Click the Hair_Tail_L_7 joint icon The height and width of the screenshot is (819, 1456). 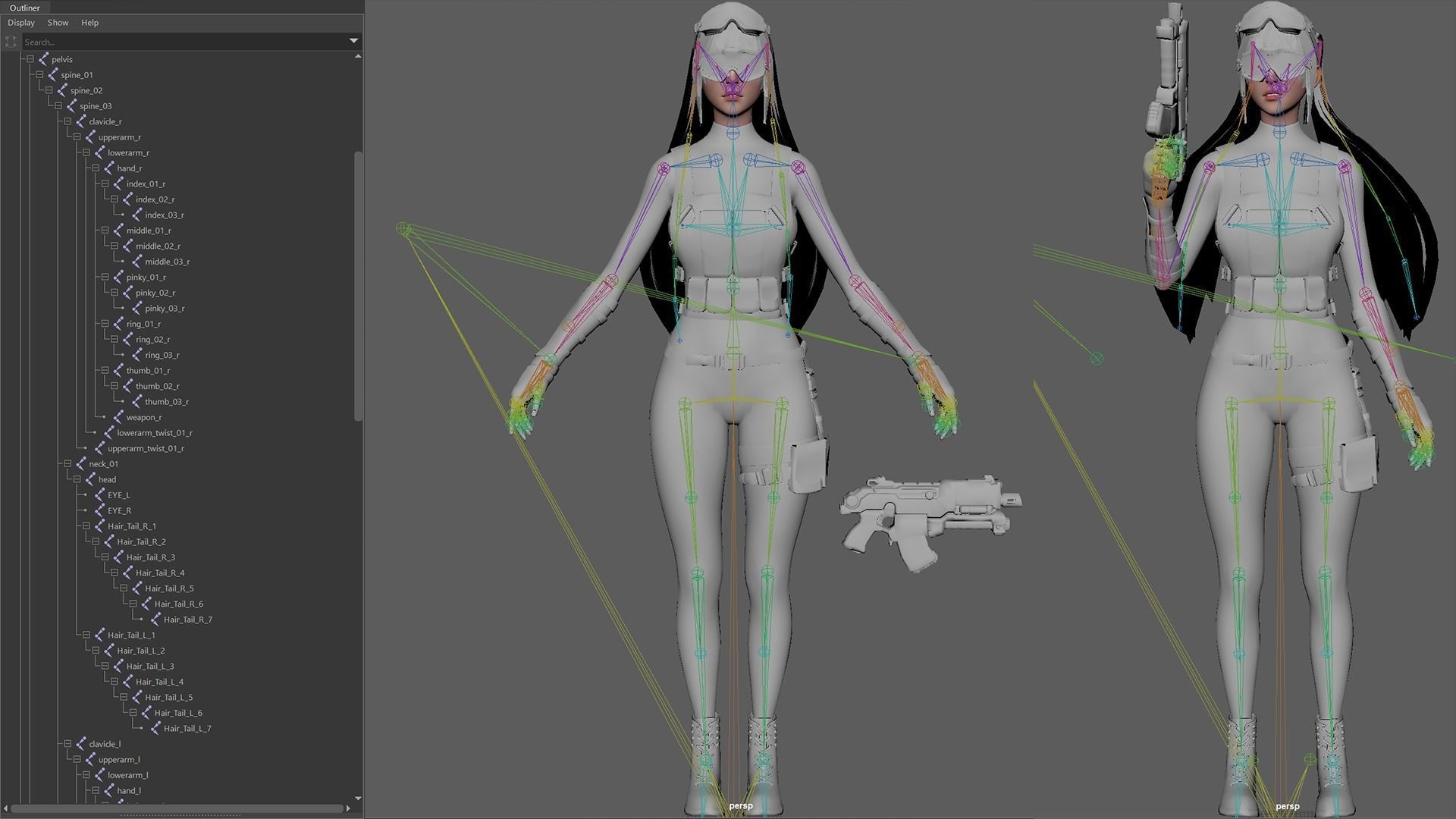155,728
